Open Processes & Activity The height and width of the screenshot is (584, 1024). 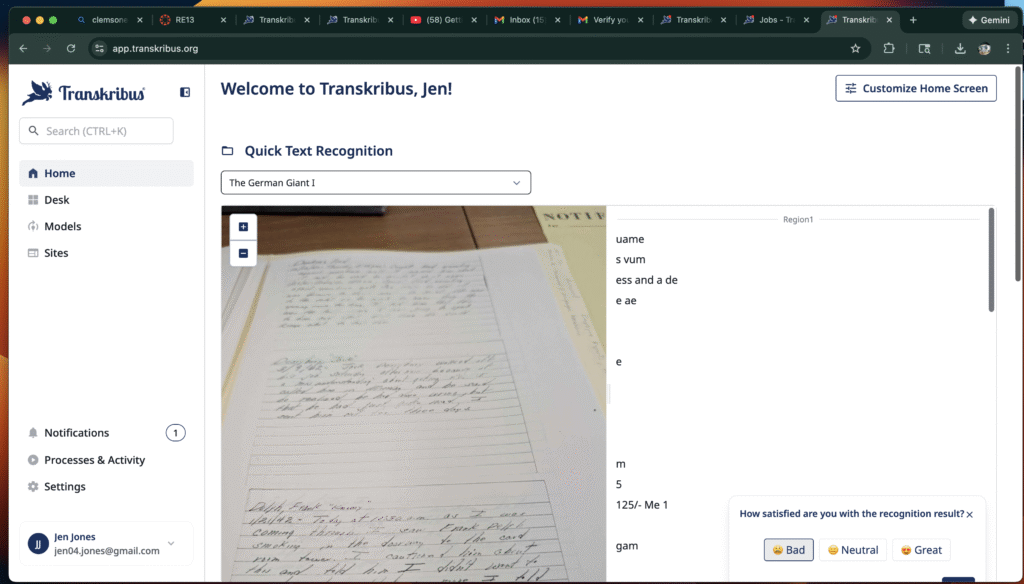tap(94, 460)
